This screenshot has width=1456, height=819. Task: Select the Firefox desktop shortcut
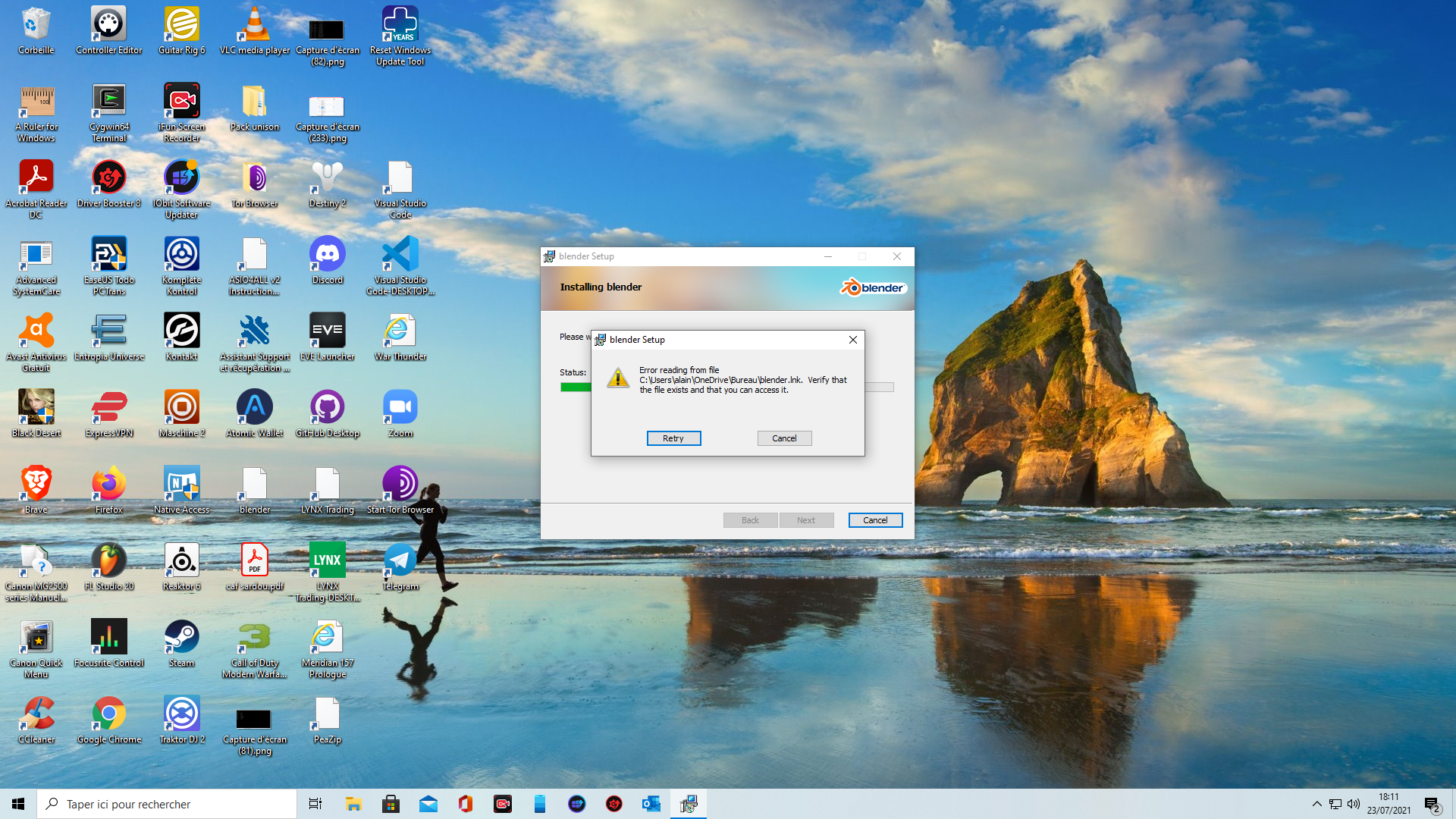click(109, 491)
